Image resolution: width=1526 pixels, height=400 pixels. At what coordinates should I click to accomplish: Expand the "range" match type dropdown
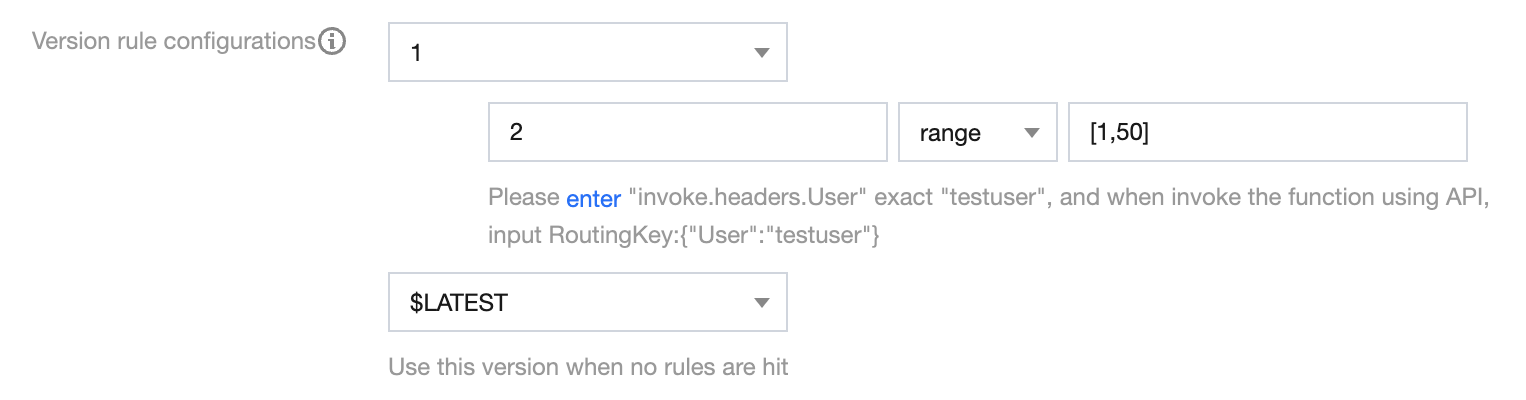pos(977,132)
